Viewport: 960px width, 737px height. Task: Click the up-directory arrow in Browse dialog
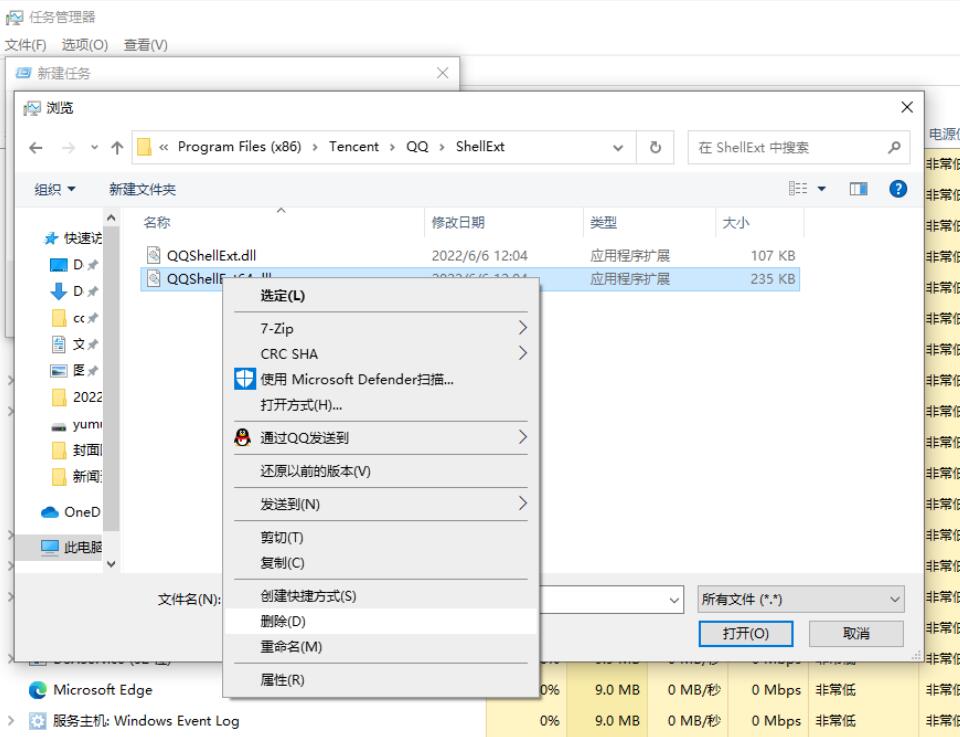[117, 148]
